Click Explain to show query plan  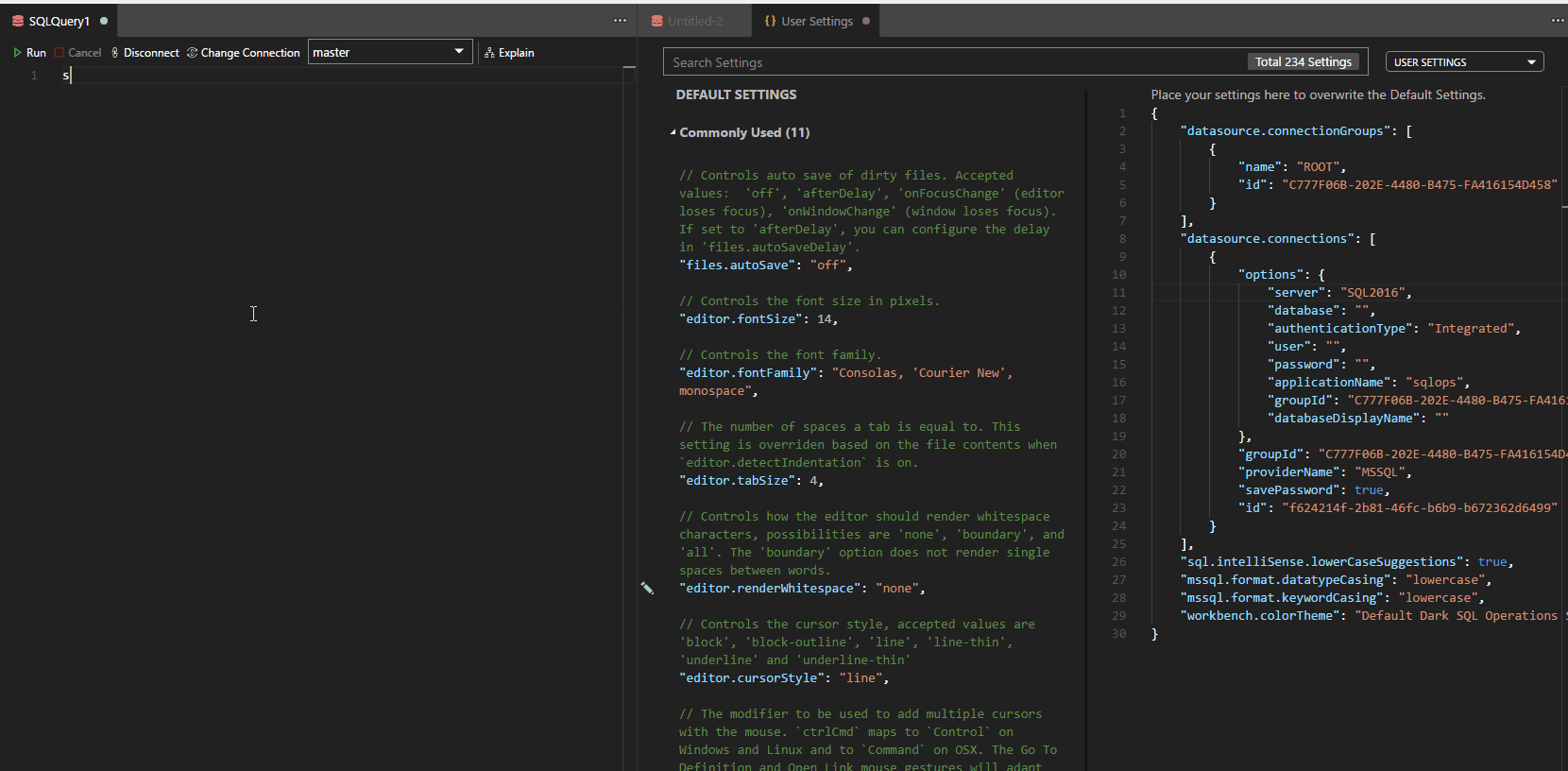point(509,53)
